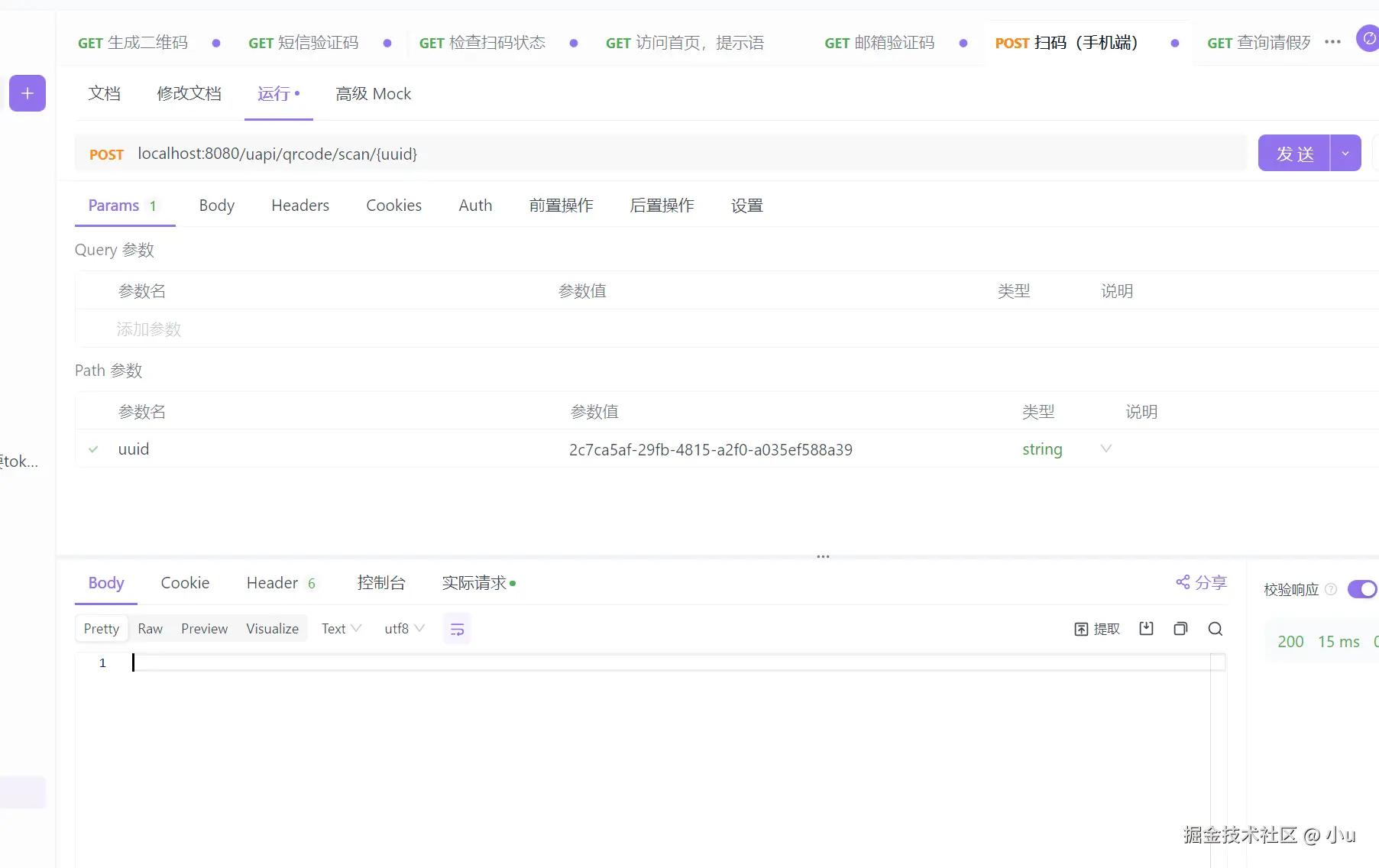Click the string type label in uuid row
Screen dimensions: 1379x868
[1043, 449]
